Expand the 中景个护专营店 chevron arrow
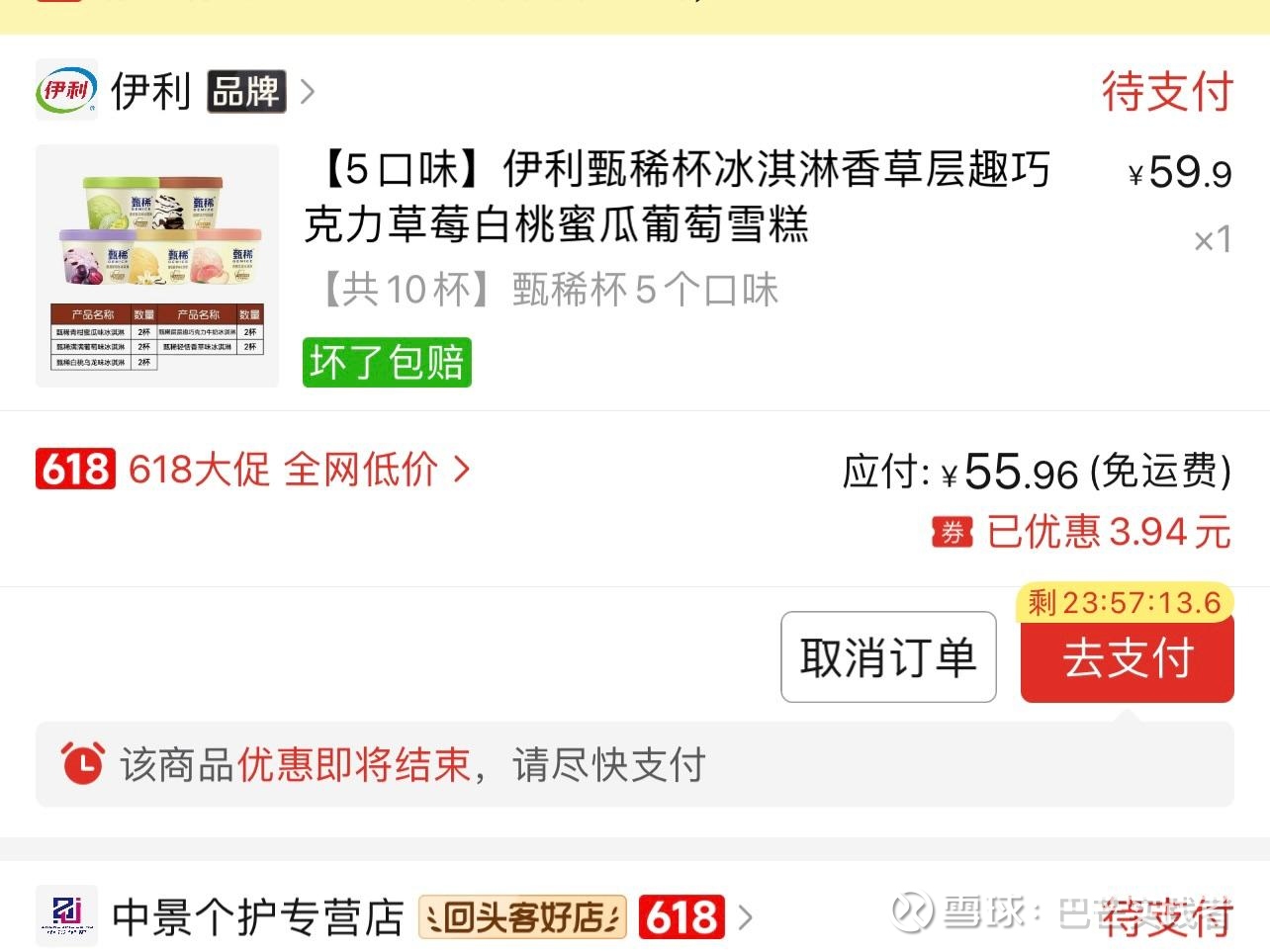 (746, 917)
